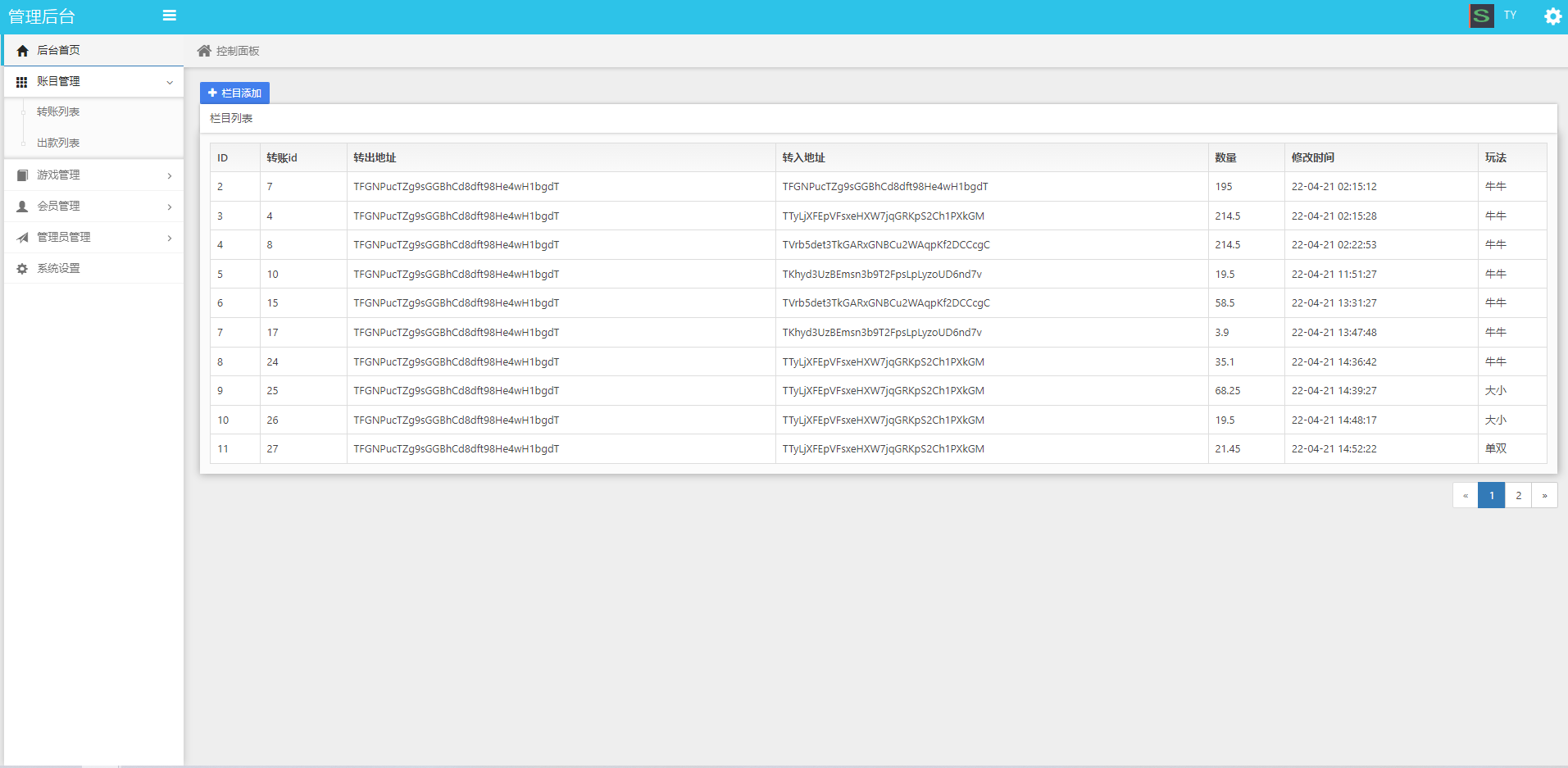The height and width of the screenshot is (768, 1568).
Task: Go to page 2 in pagination
Action: 1518,495
